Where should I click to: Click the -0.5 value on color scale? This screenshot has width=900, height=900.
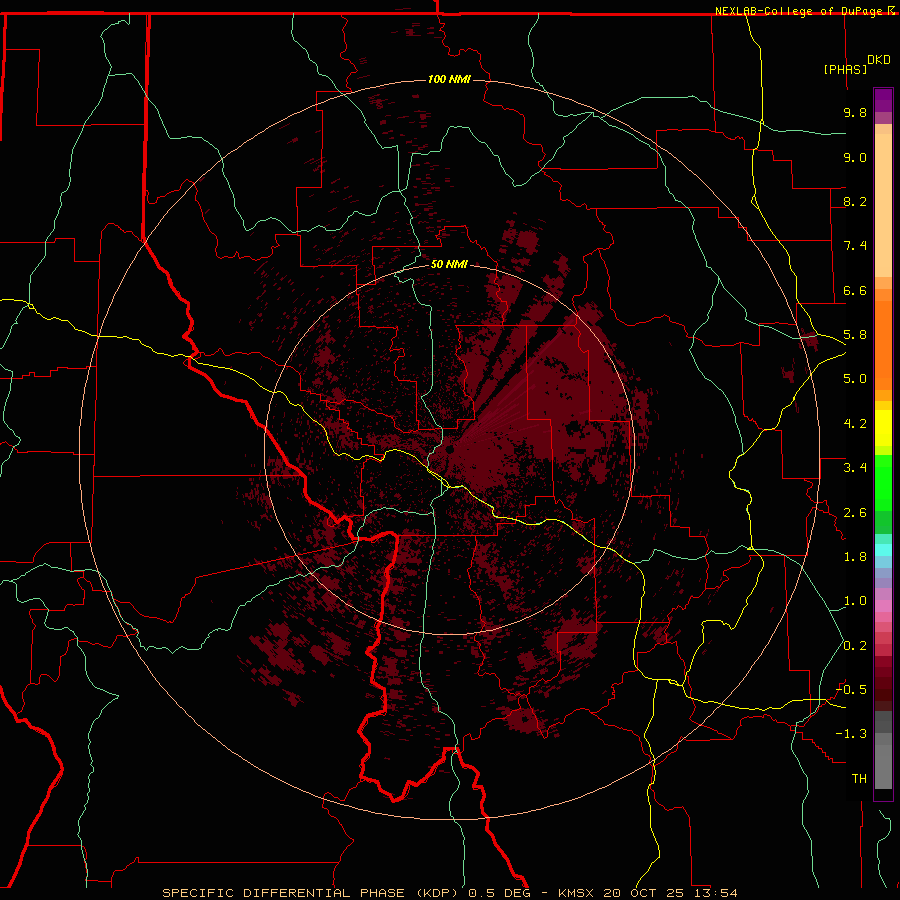point(851,690)
